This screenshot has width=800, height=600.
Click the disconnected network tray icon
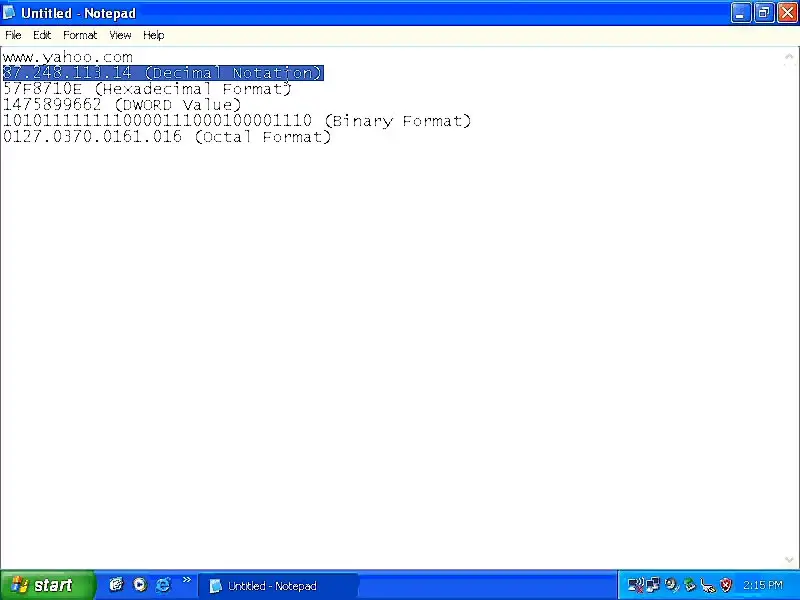[636, 585]
